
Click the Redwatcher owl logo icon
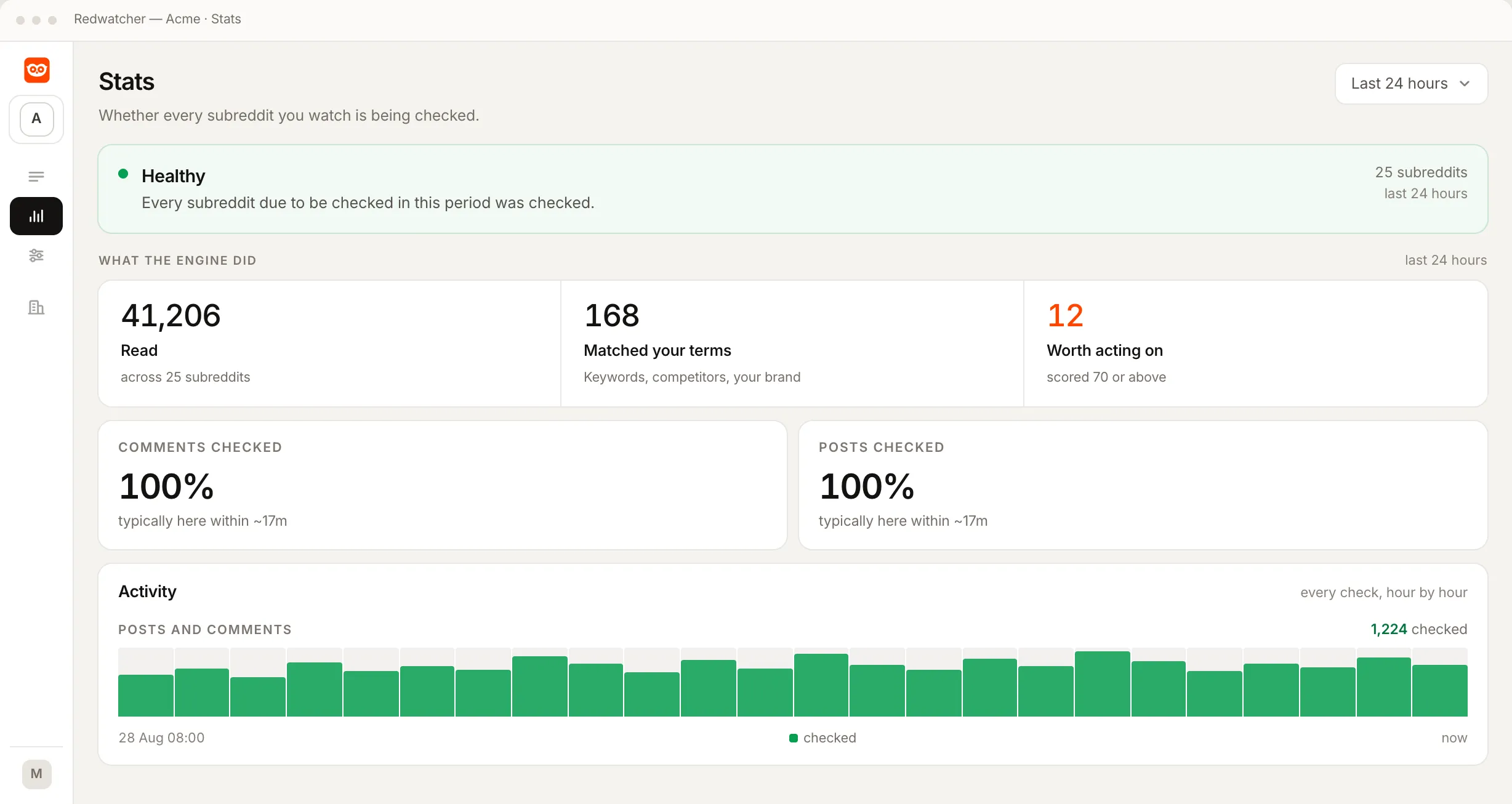click(x=36, y=70)
